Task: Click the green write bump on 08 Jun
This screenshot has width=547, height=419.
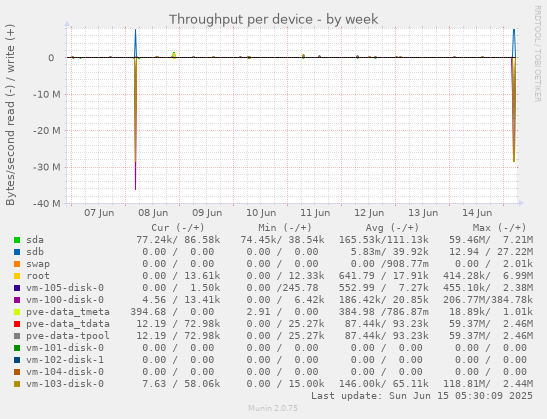Action: click(174, 54)
